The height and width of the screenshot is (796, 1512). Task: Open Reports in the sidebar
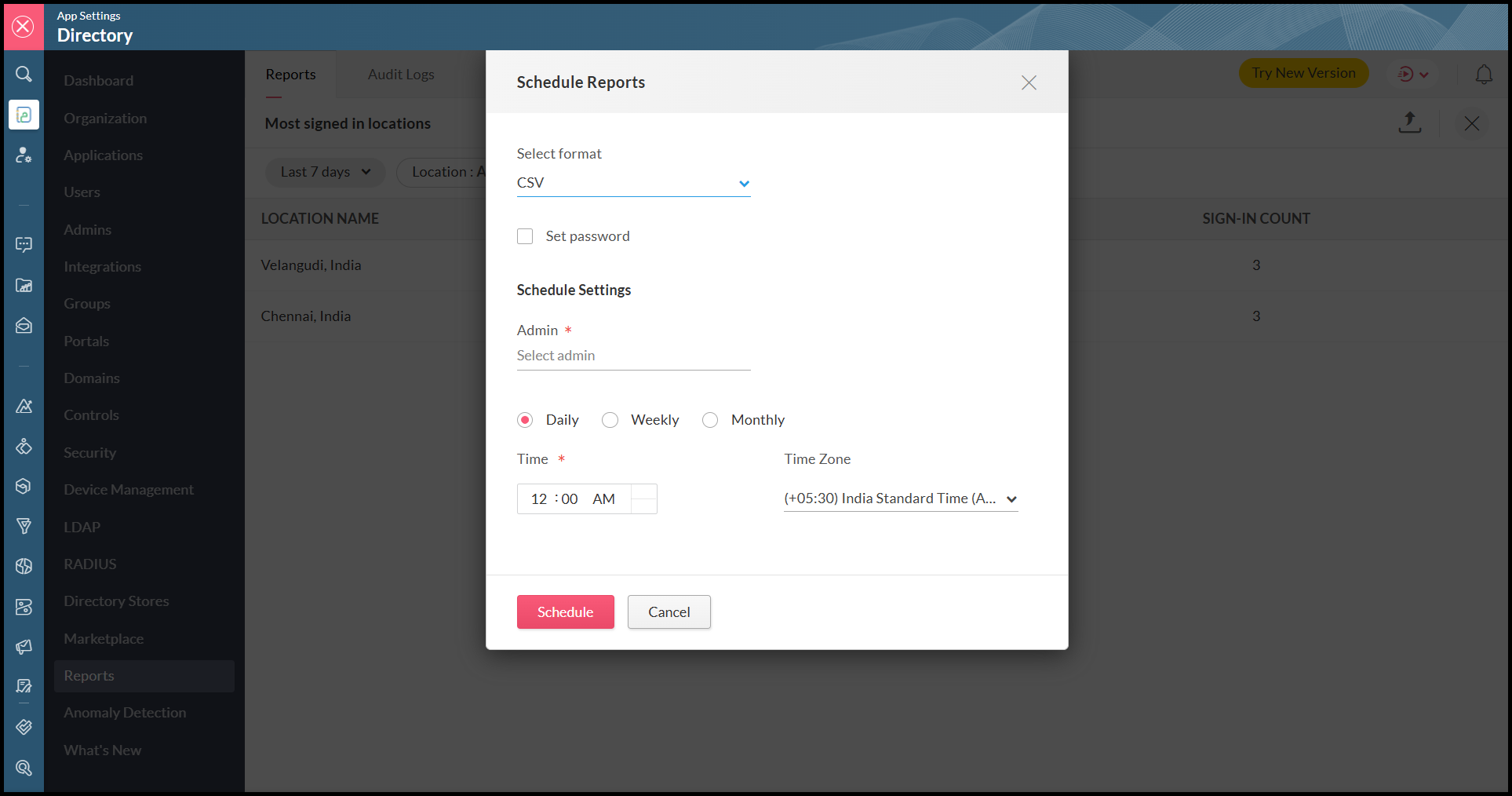(x=144, y=676)
